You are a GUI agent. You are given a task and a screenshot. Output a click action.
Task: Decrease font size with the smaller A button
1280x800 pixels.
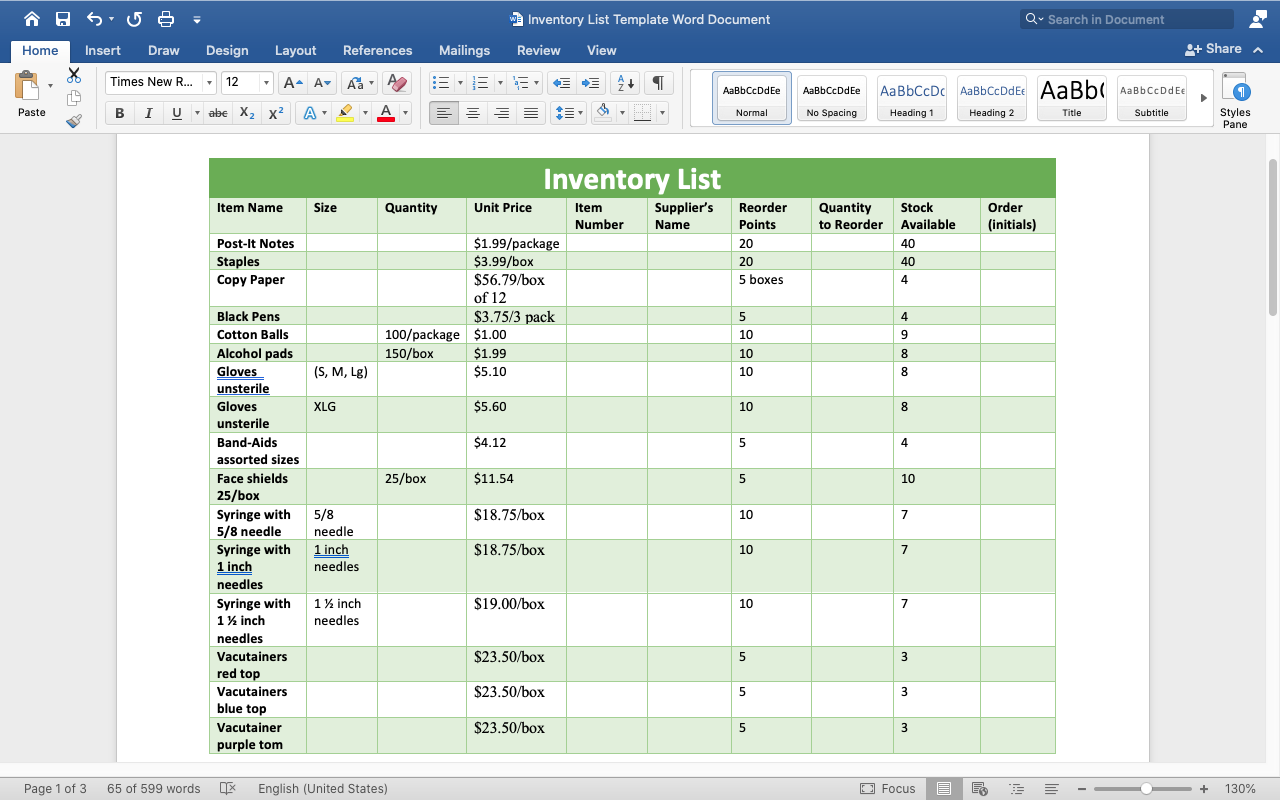click(320, 82)
